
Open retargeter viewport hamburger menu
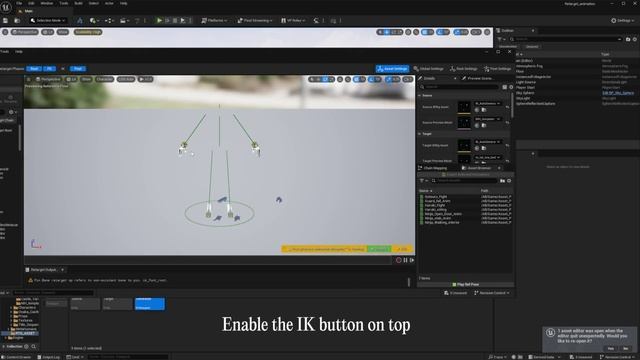pyautogui.click(x=29, y=79)
